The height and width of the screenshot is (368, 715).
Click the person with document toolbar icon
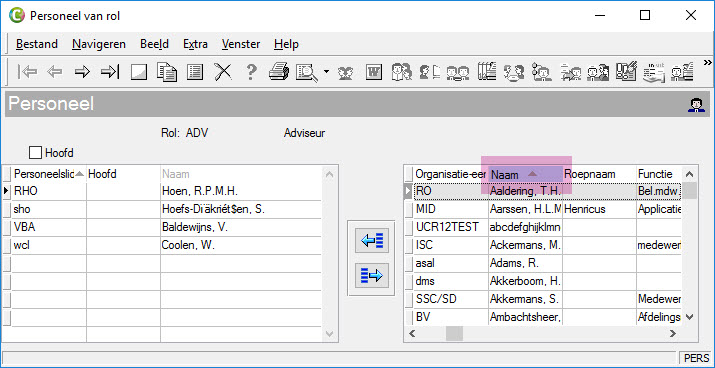pos(429,72)
